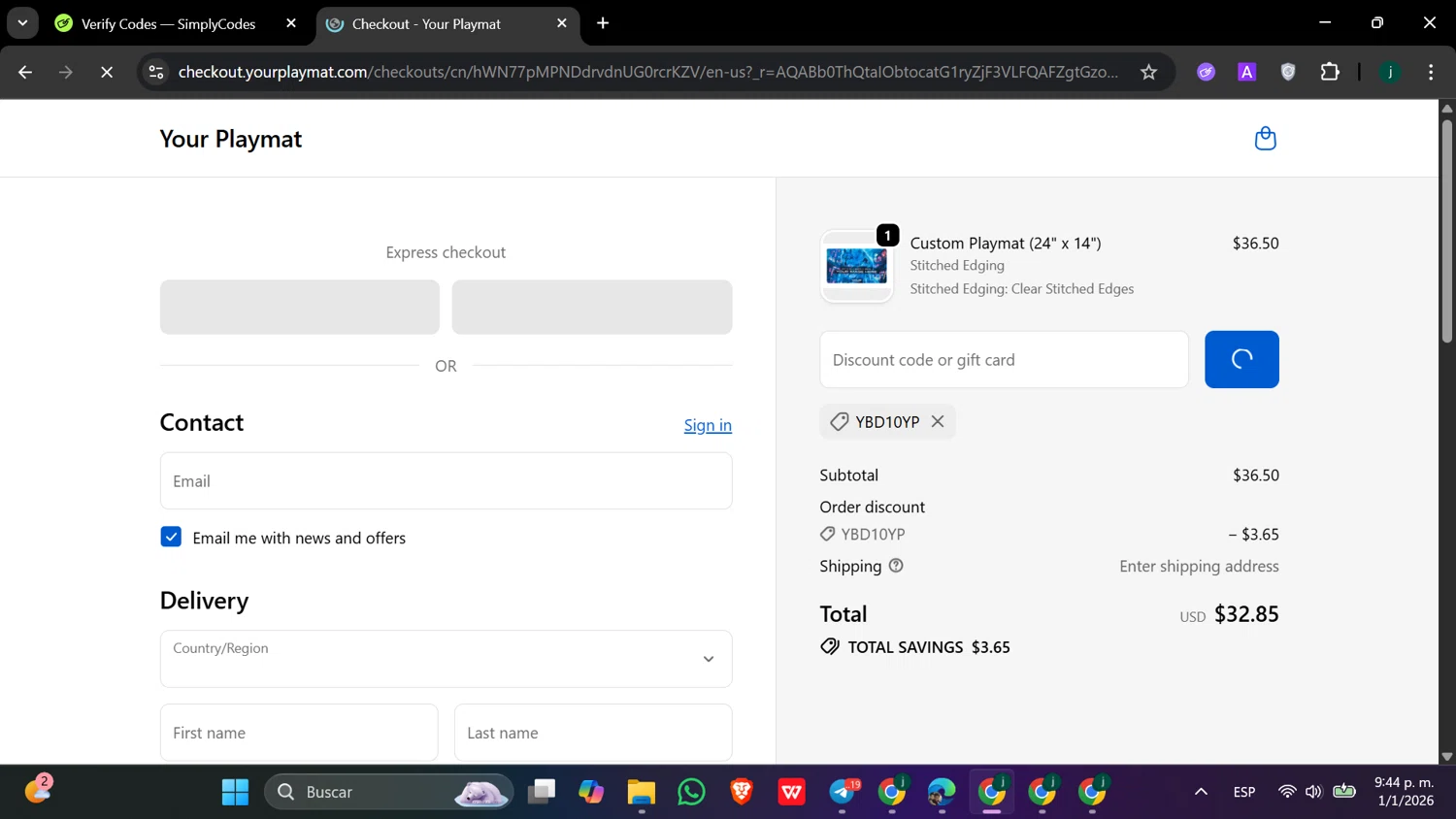Click the Enter shipping address text
Screen dimensions: 1456x819
click(1199, 566)
